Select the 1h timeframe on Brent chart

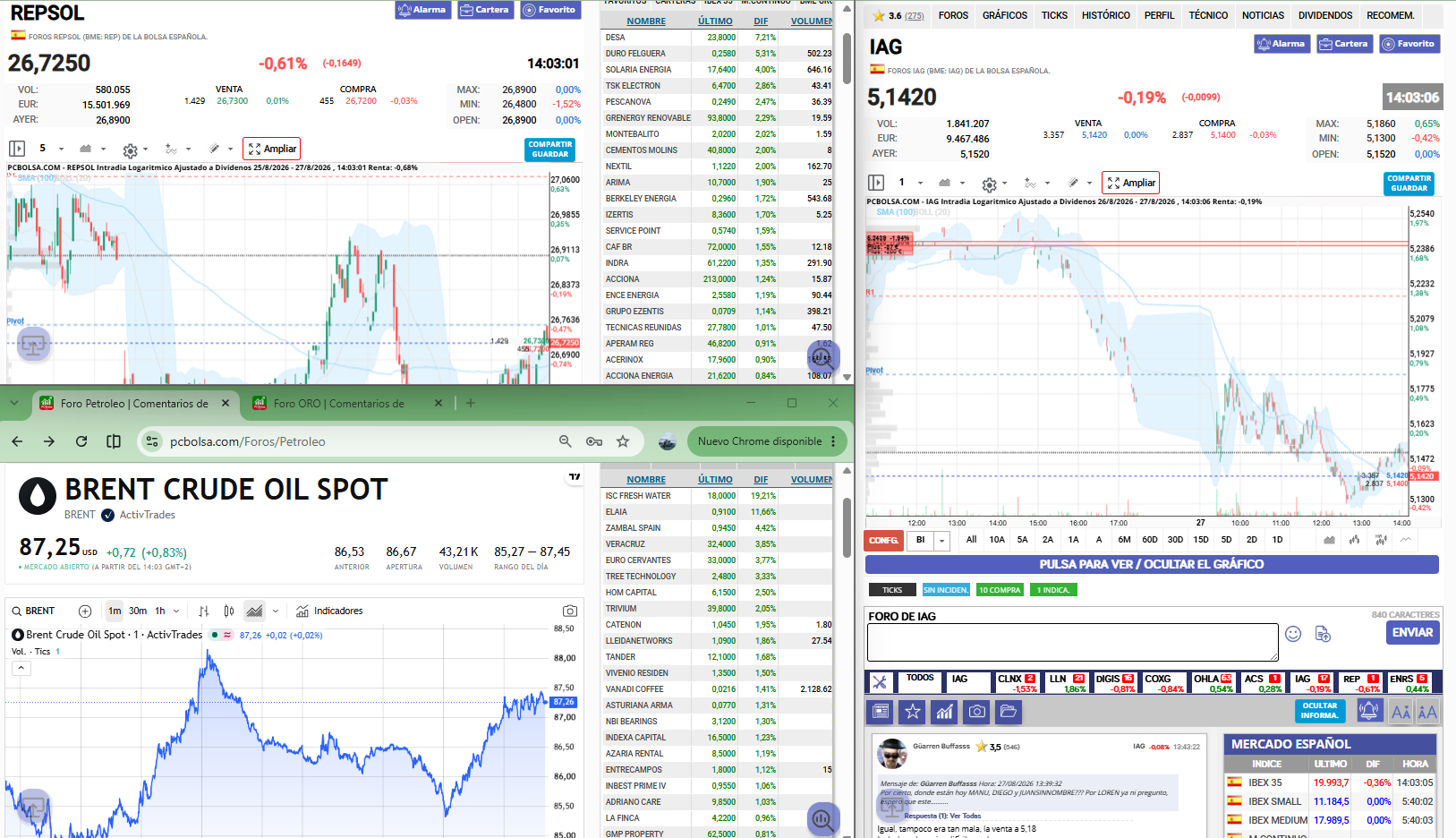160,611
